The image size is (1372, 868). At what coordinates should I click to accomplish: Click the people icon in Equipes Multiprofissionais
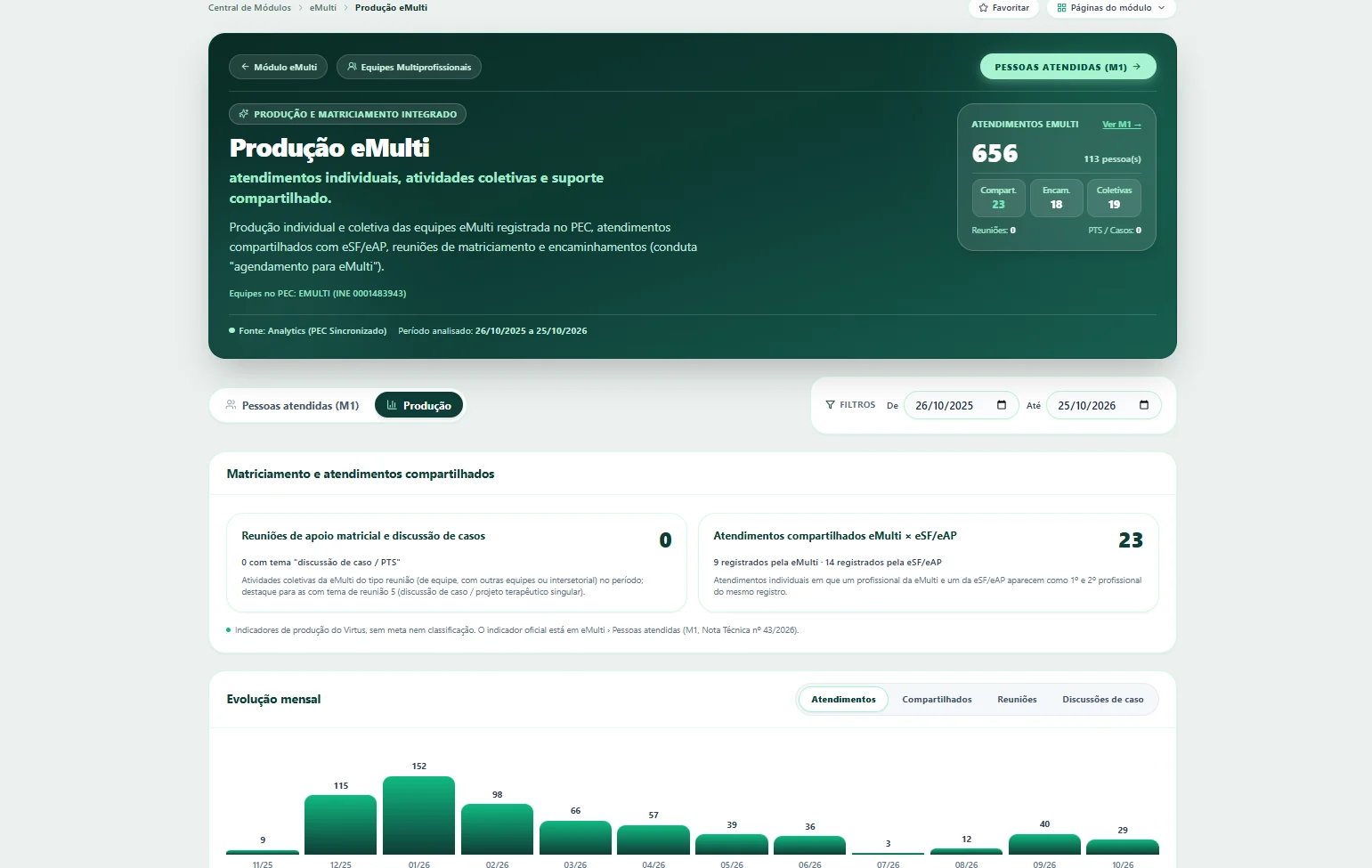coord(352,67)
